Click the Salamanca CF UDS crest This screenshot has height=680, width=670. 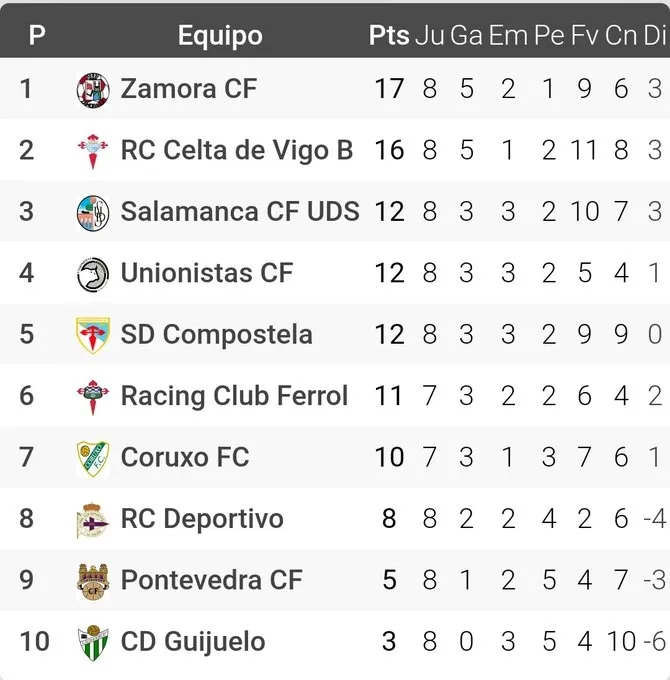(x=92, y=212)
